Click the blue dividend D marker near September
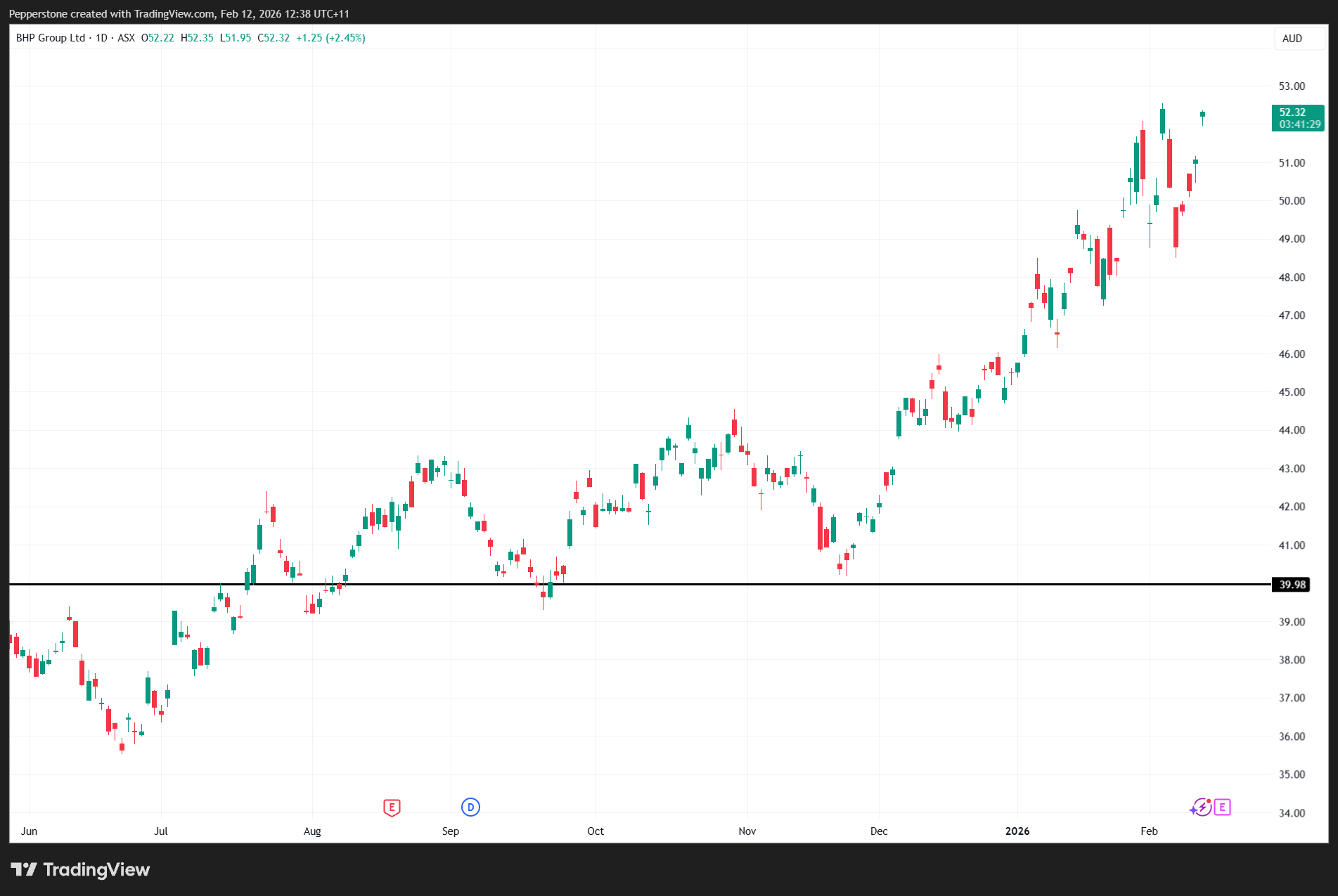 [470, 807]
